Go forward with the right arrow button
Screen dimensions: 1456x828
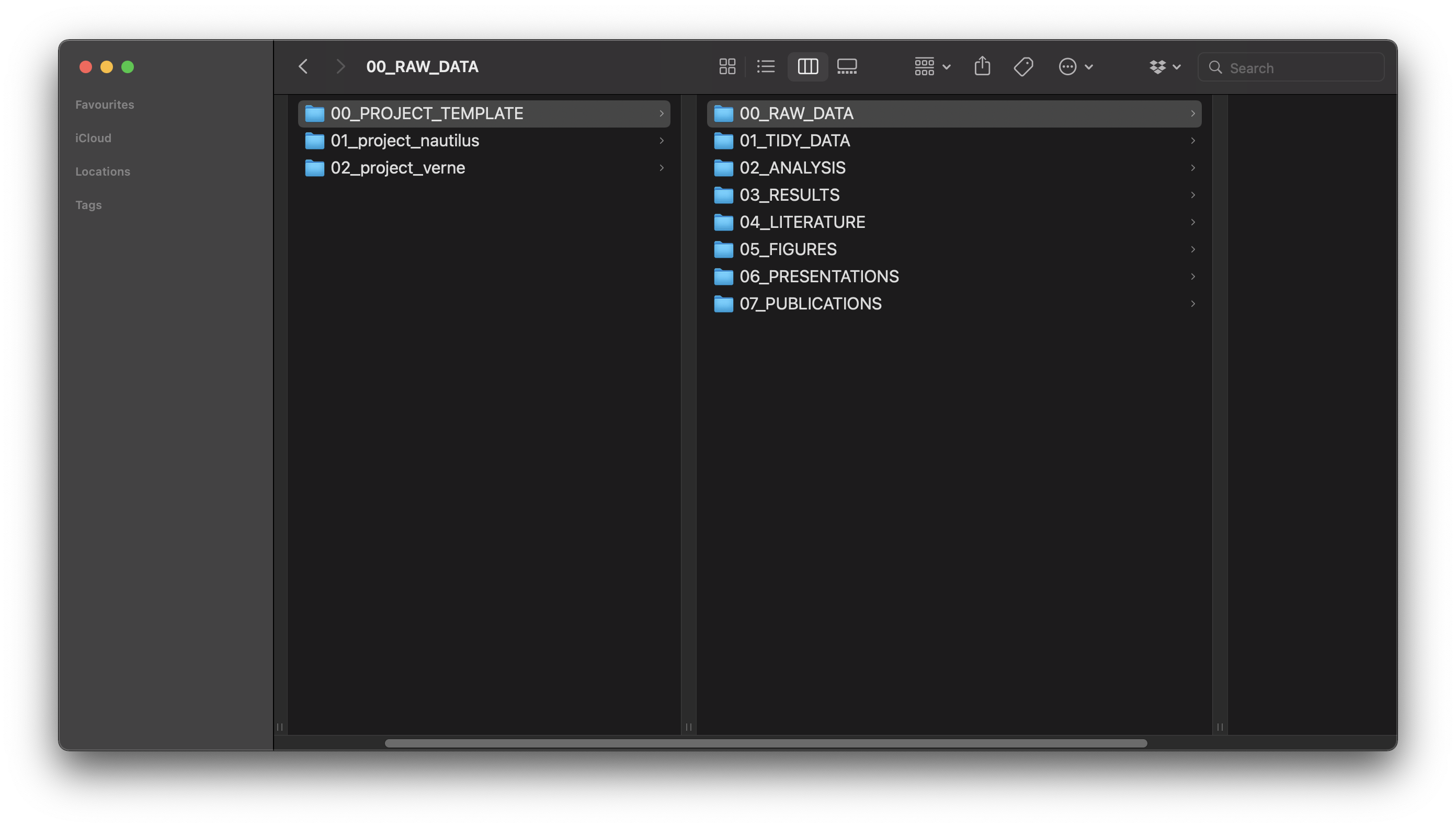[x=340, y=67]
